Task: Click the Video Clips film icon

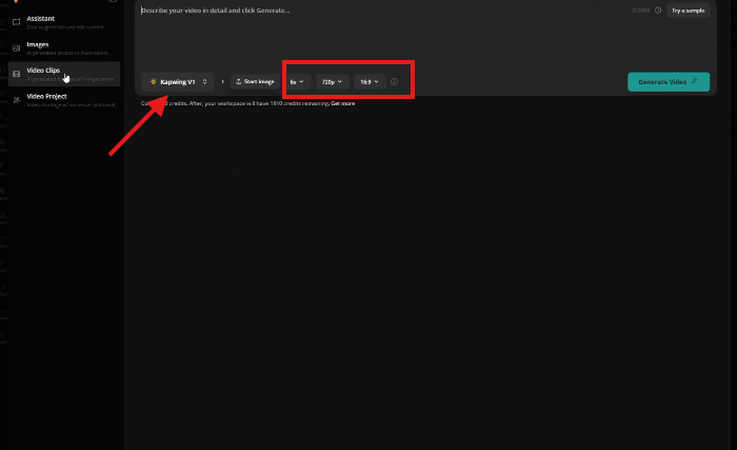Action: click(x=16, y=74)
